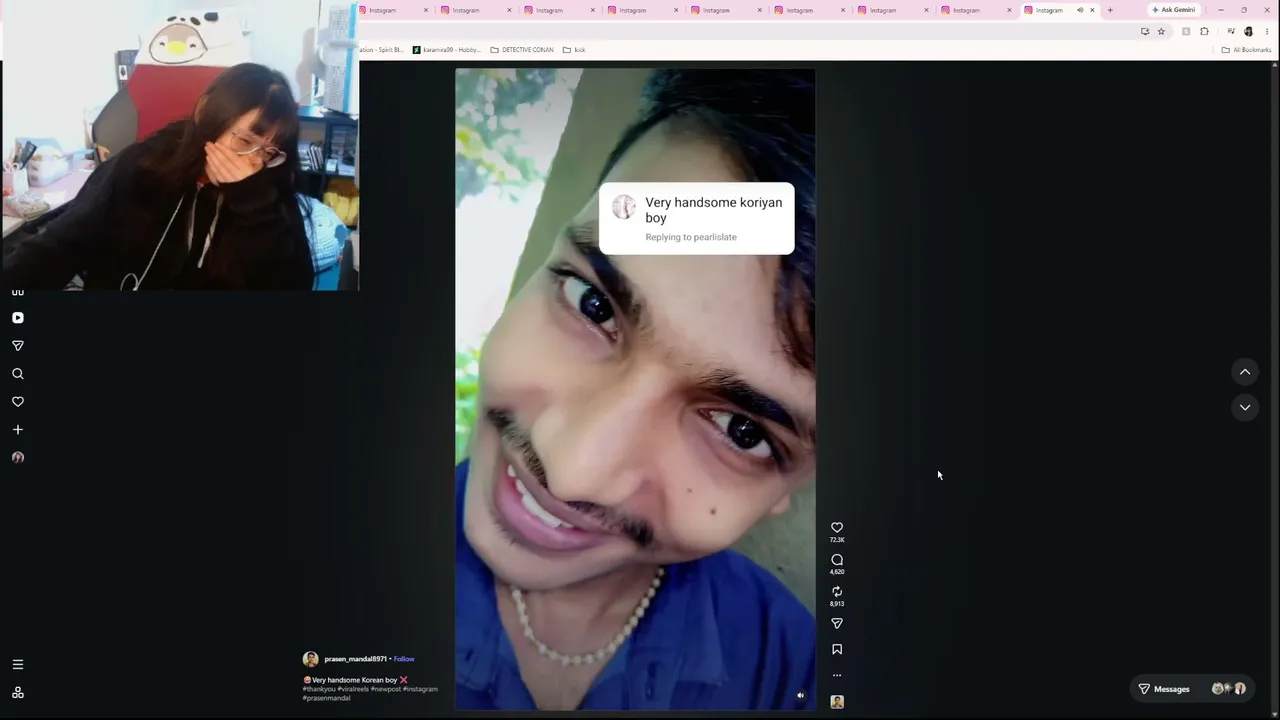This screenshot has width=1280, height=720.
Task: Click the "Very handsome koriyan boy" comment sticker
Action: (x=697, y=218)
